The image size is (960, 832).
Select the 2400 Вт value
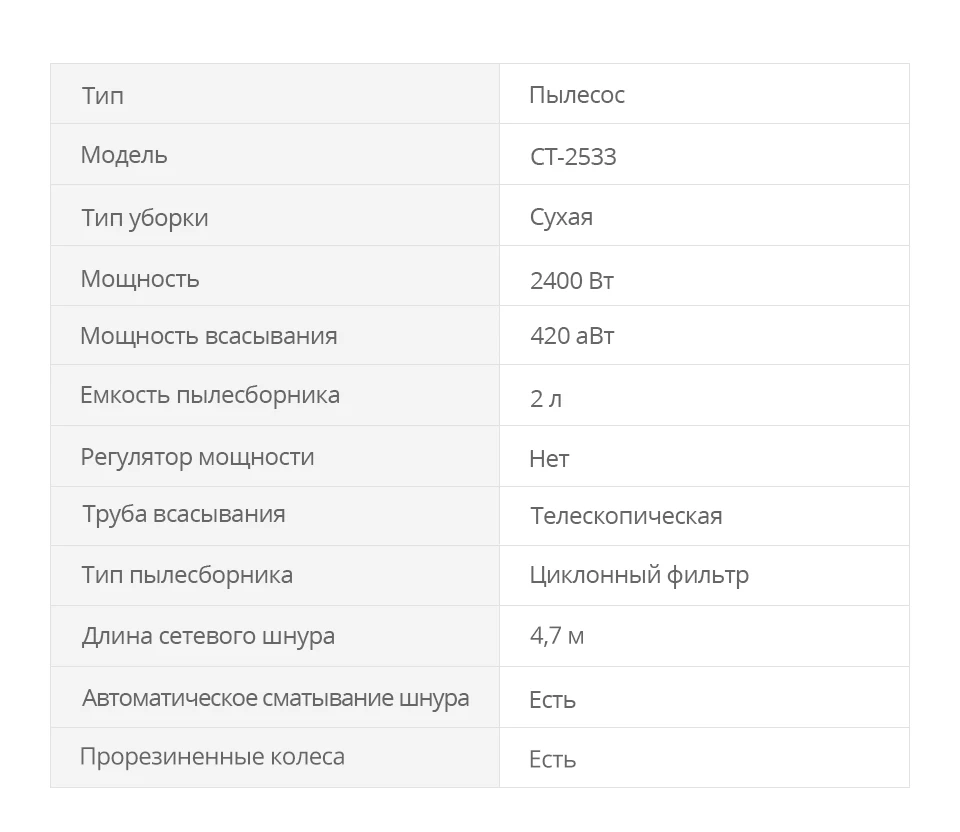572,281
